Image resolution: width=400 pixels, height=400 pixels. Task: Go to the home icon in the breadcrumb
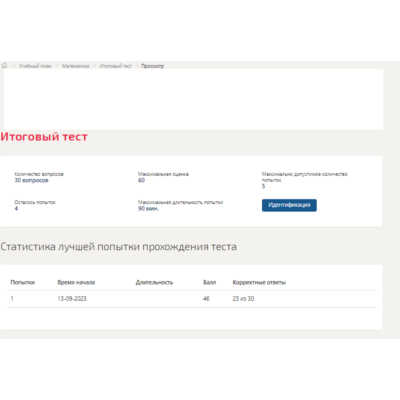[4, 66]
